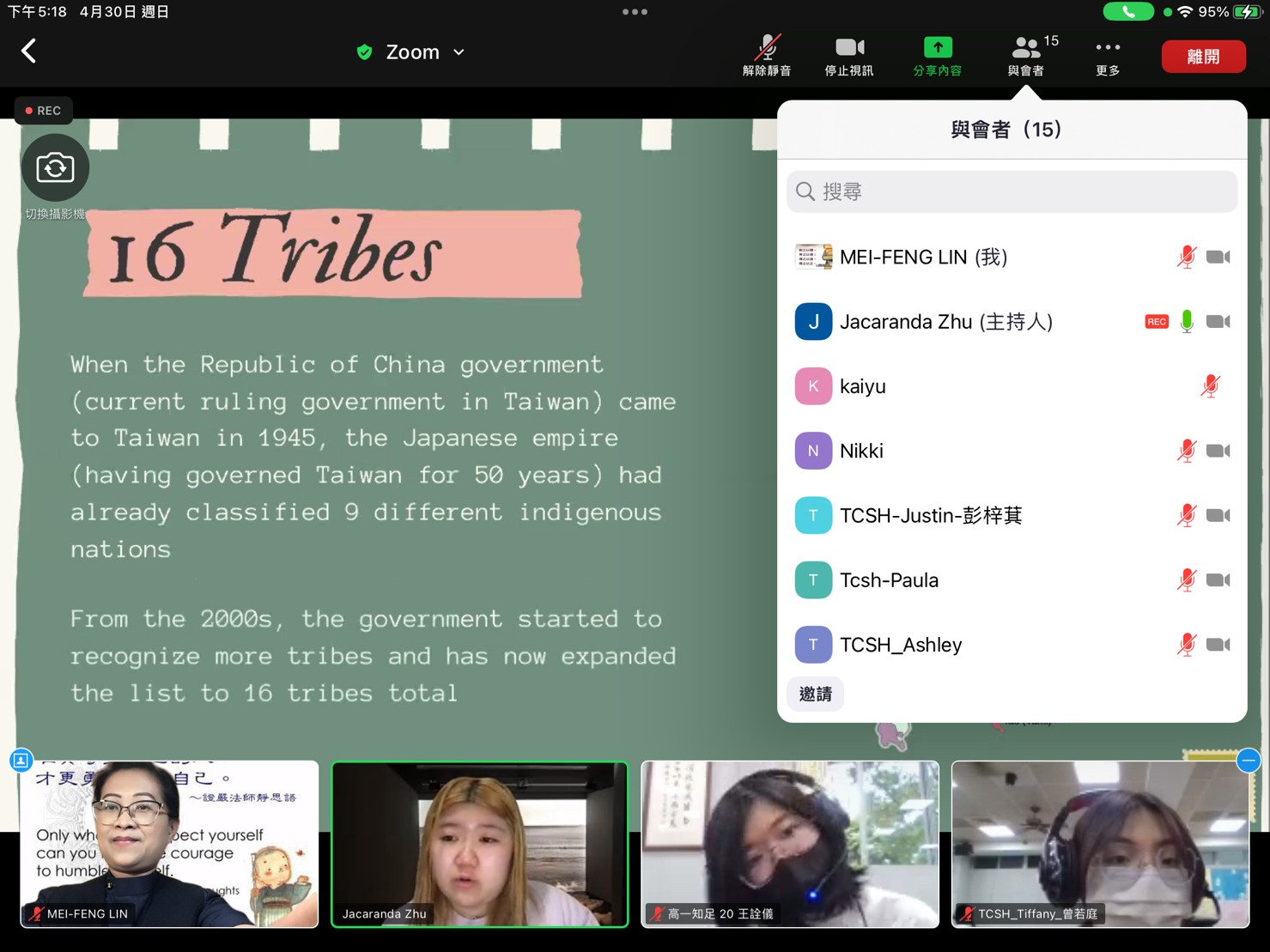
Task: Tap the back arrow icon
Action: pyautogui.click(x=29, y=52)
